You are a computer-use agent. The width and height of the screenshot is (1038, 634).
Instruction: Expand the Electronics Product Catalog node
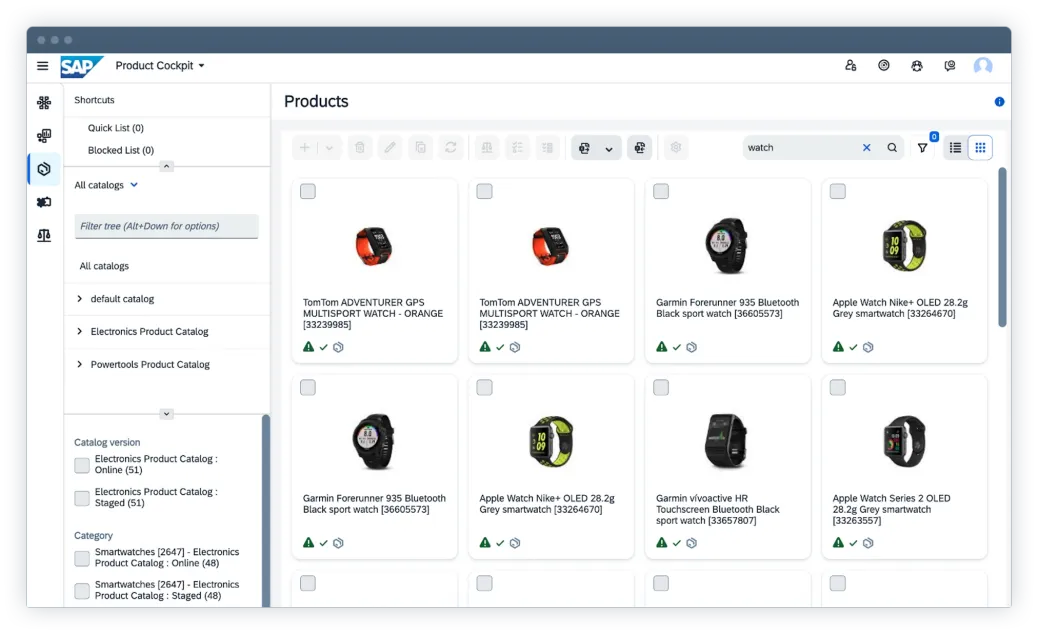coord(79,331)
